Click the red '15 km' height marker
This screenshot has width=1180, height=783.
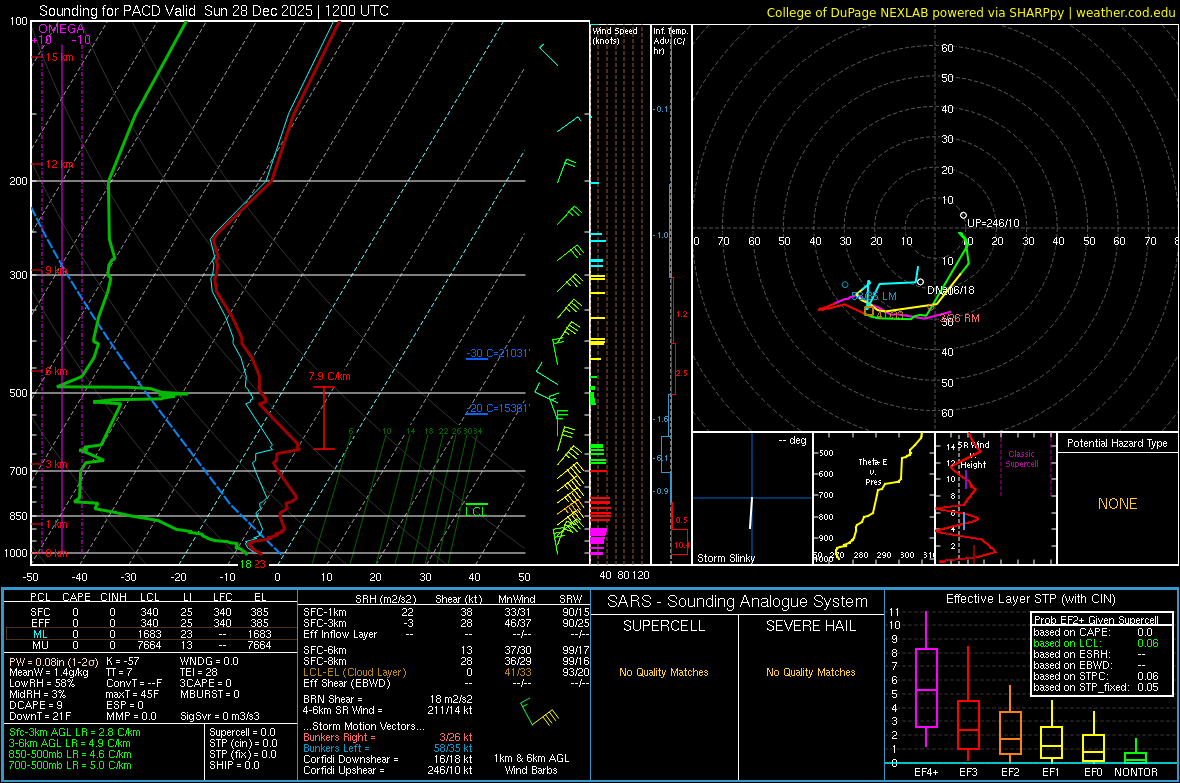(x=59, y=57)
